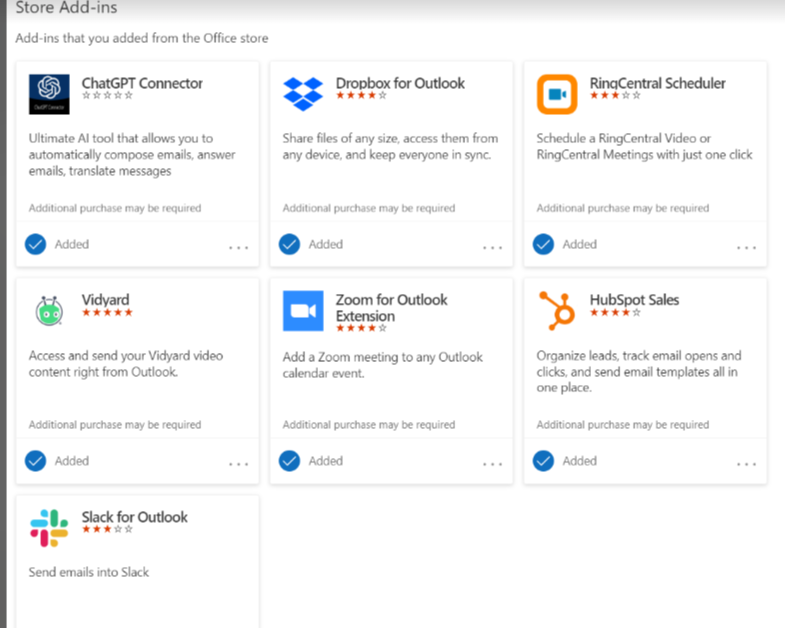Toggle the Added checkmark for Dropbox for Outlook
Screen dimensions: 785x628
coord(289,244)
